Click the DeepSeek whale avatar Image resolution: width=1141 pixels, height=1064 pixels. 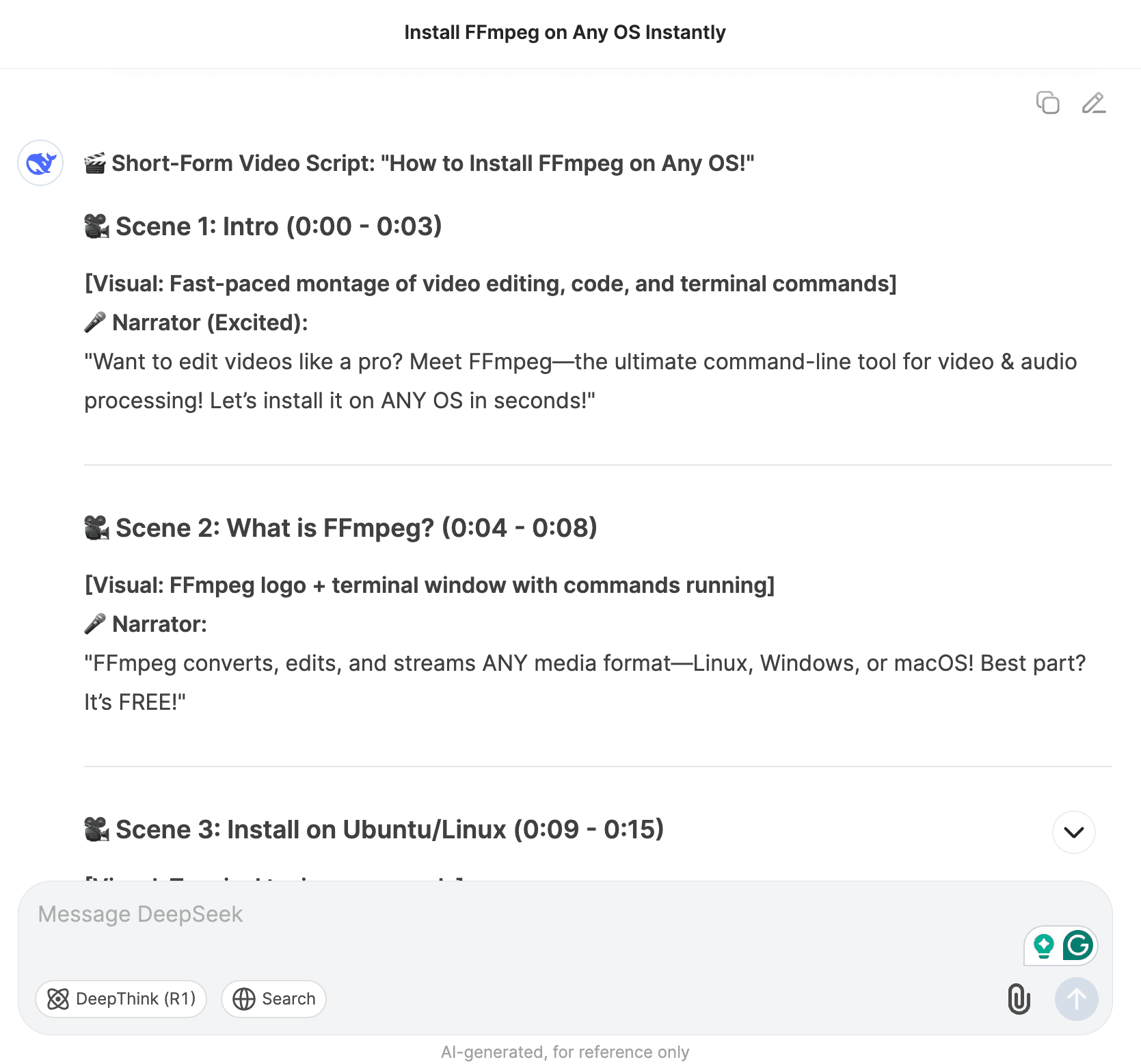coord(40,163)
